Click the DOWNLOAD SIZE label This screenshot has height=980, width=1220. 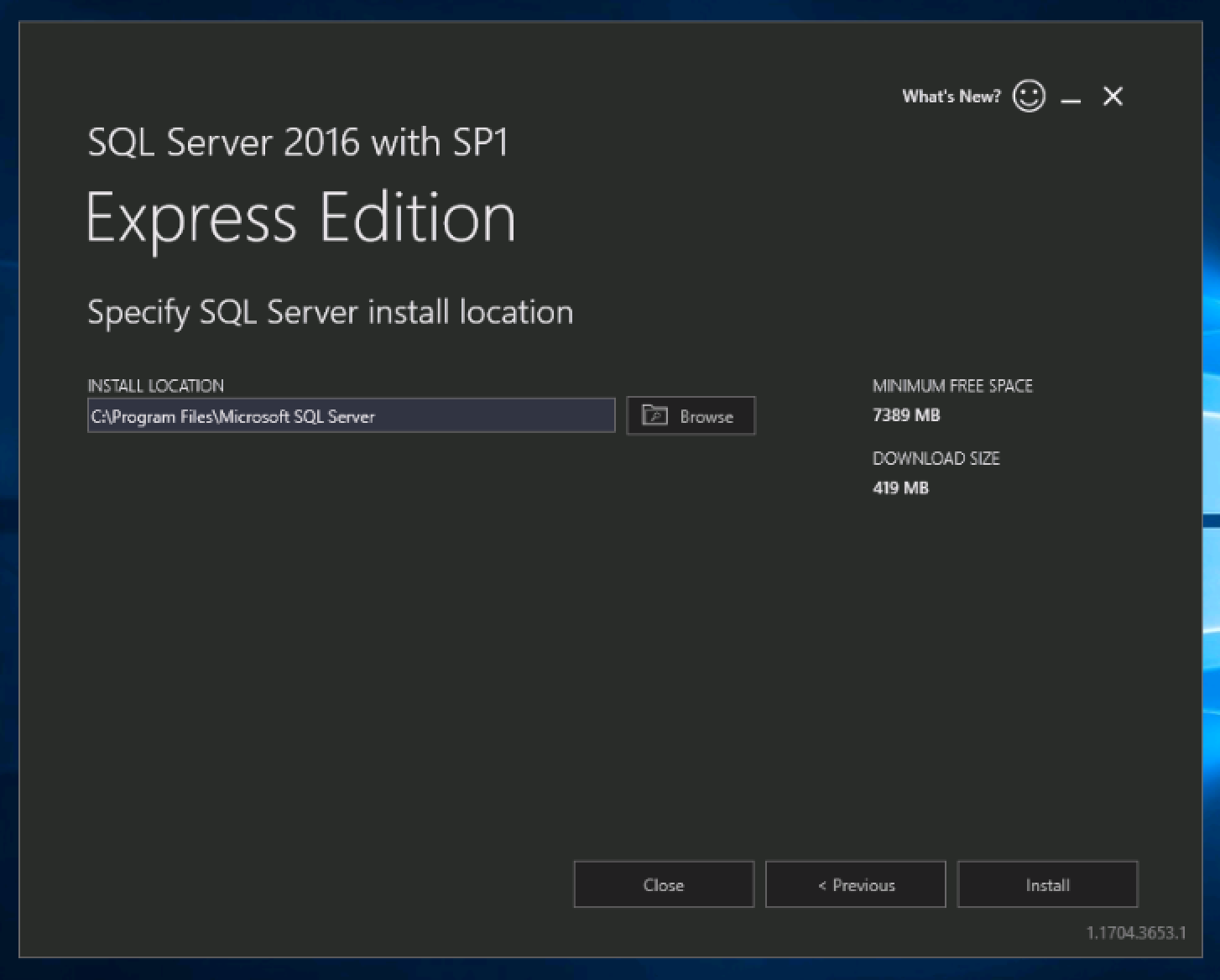coord(936,459)
